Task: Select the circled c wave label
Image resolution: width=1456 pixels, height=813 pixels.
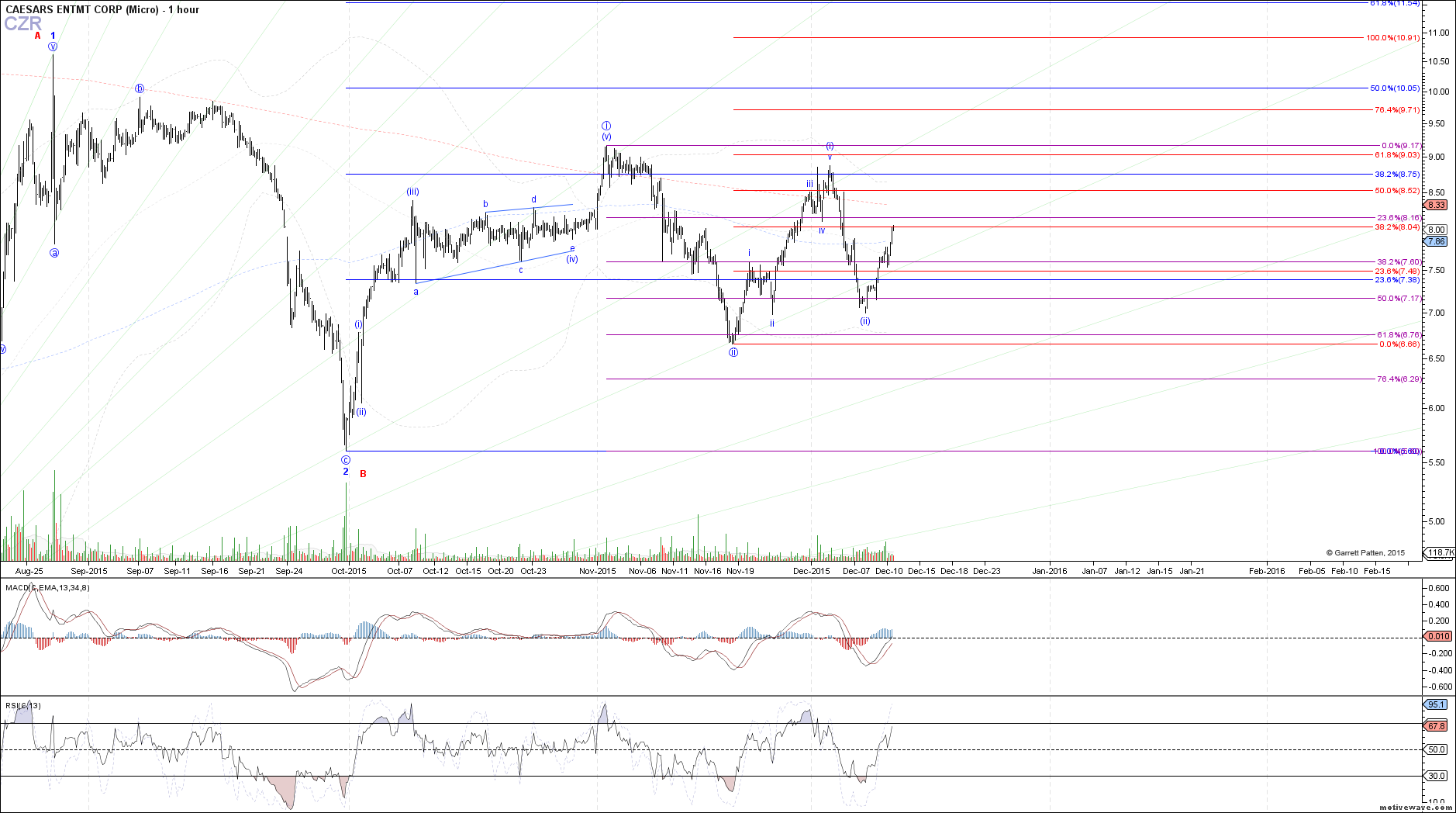Action: click(346, 460)
